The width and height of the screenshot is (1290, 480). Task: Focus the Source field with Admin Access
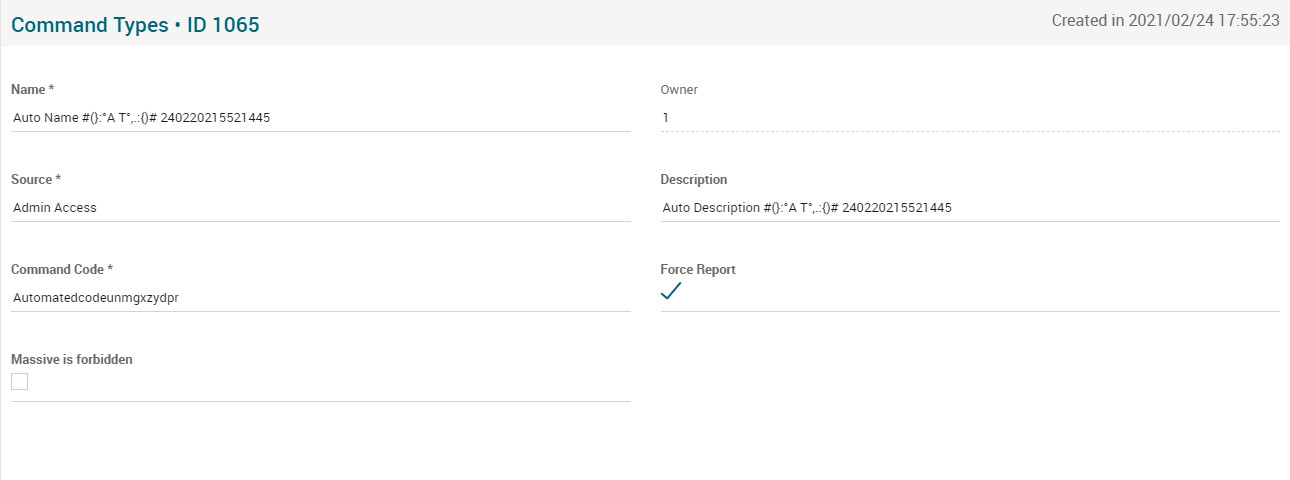pyautogui.click(x=320, y=208)
